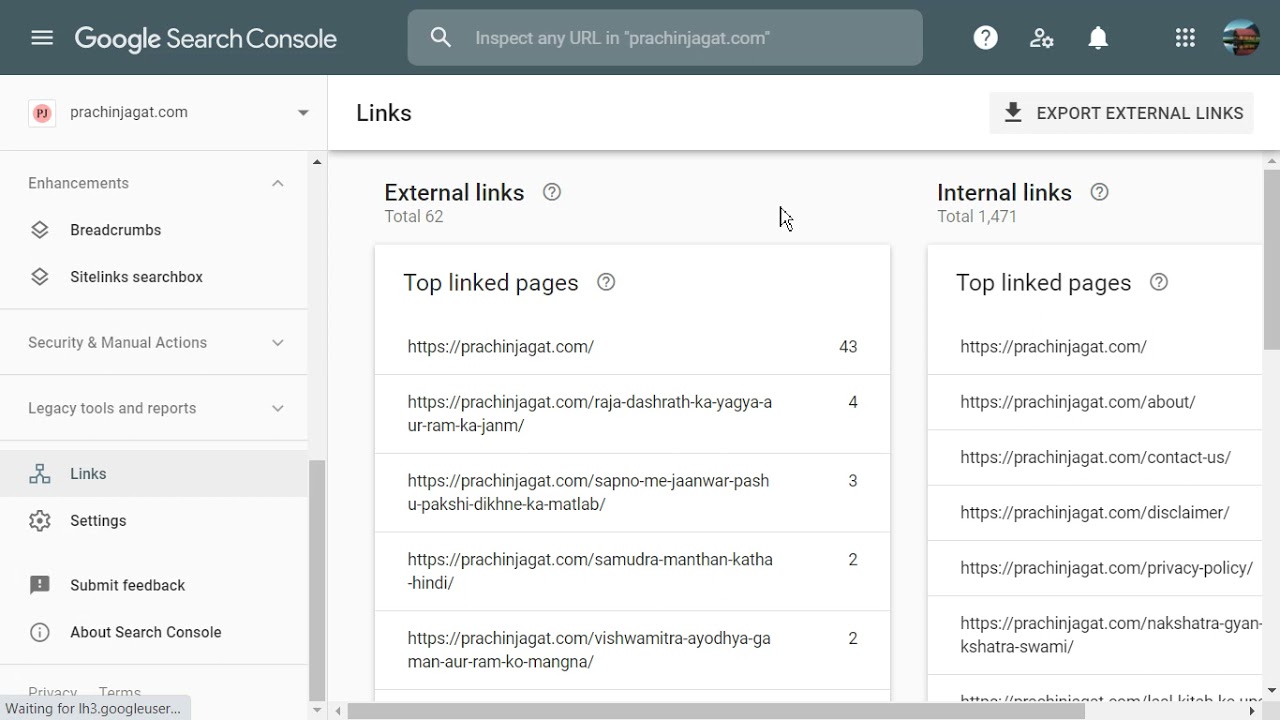
Task: Click help icon beside internal Top linked pages
Action: tap(1159, 282)
